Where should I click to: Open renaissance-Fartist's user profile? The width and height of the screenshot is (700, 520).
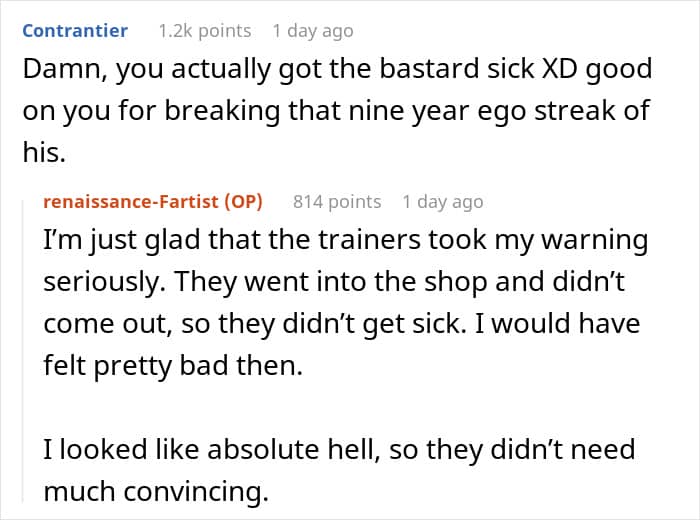point(130,201)
